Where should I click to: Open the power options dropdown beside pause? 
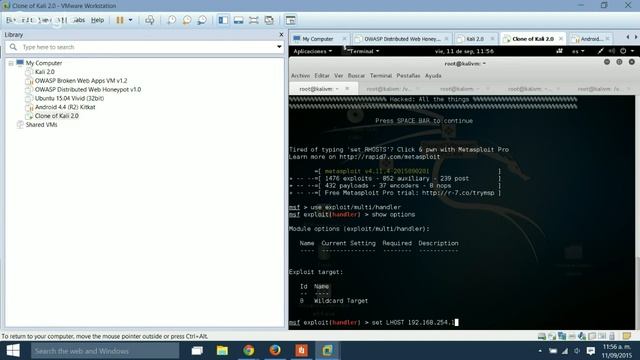point(131,20)
